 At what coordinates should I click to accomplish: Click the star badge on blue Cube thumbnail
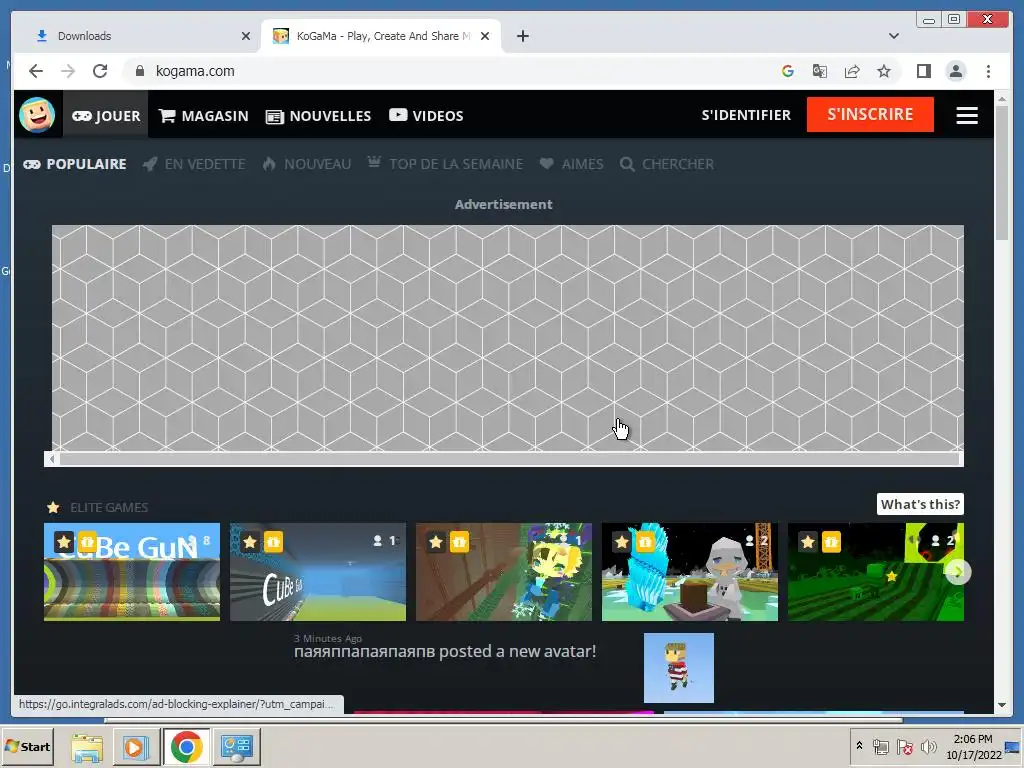click(x=250, y=541)
